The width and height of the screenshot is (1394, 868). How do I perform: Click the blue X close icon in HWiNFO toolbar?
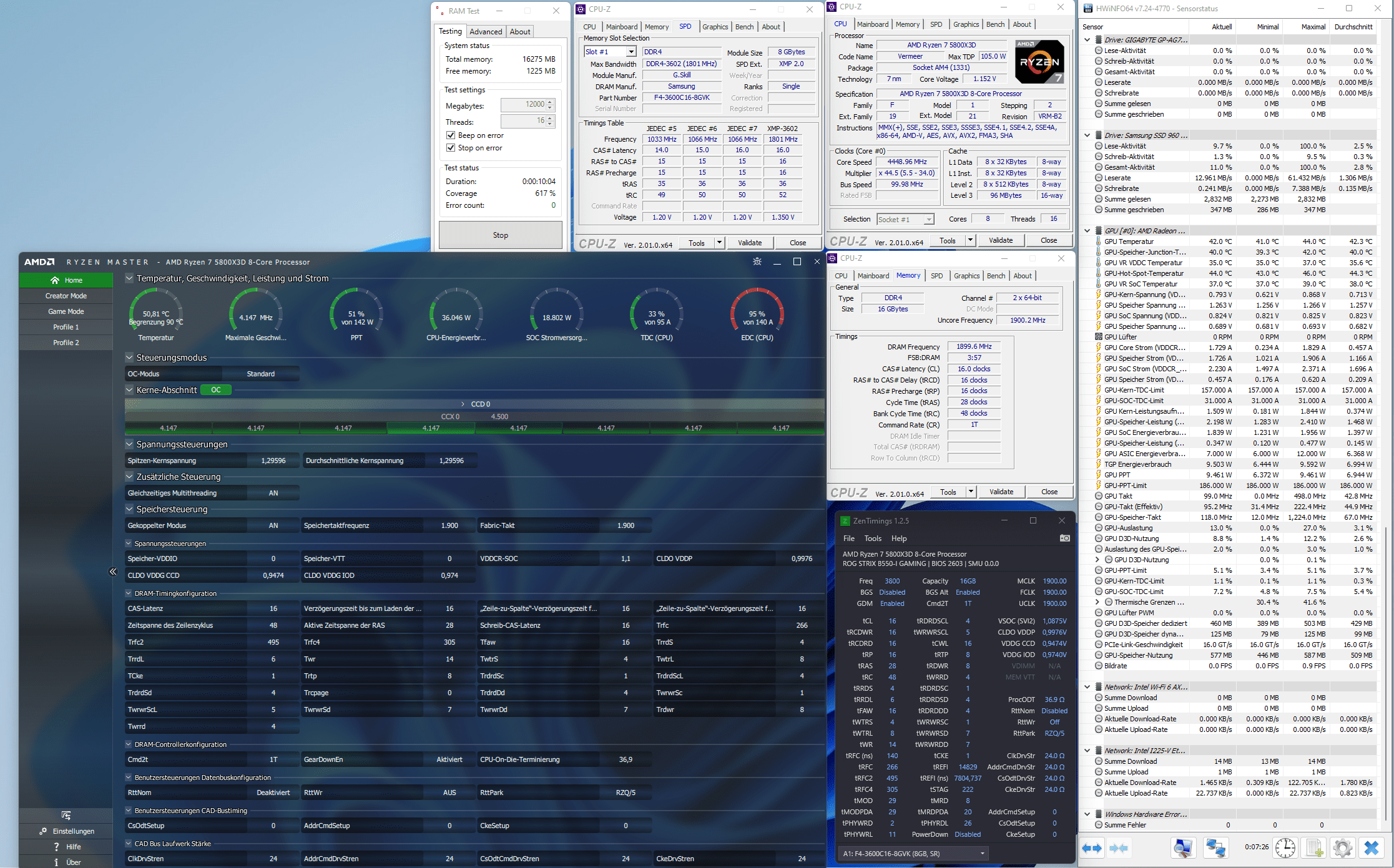1371,847
